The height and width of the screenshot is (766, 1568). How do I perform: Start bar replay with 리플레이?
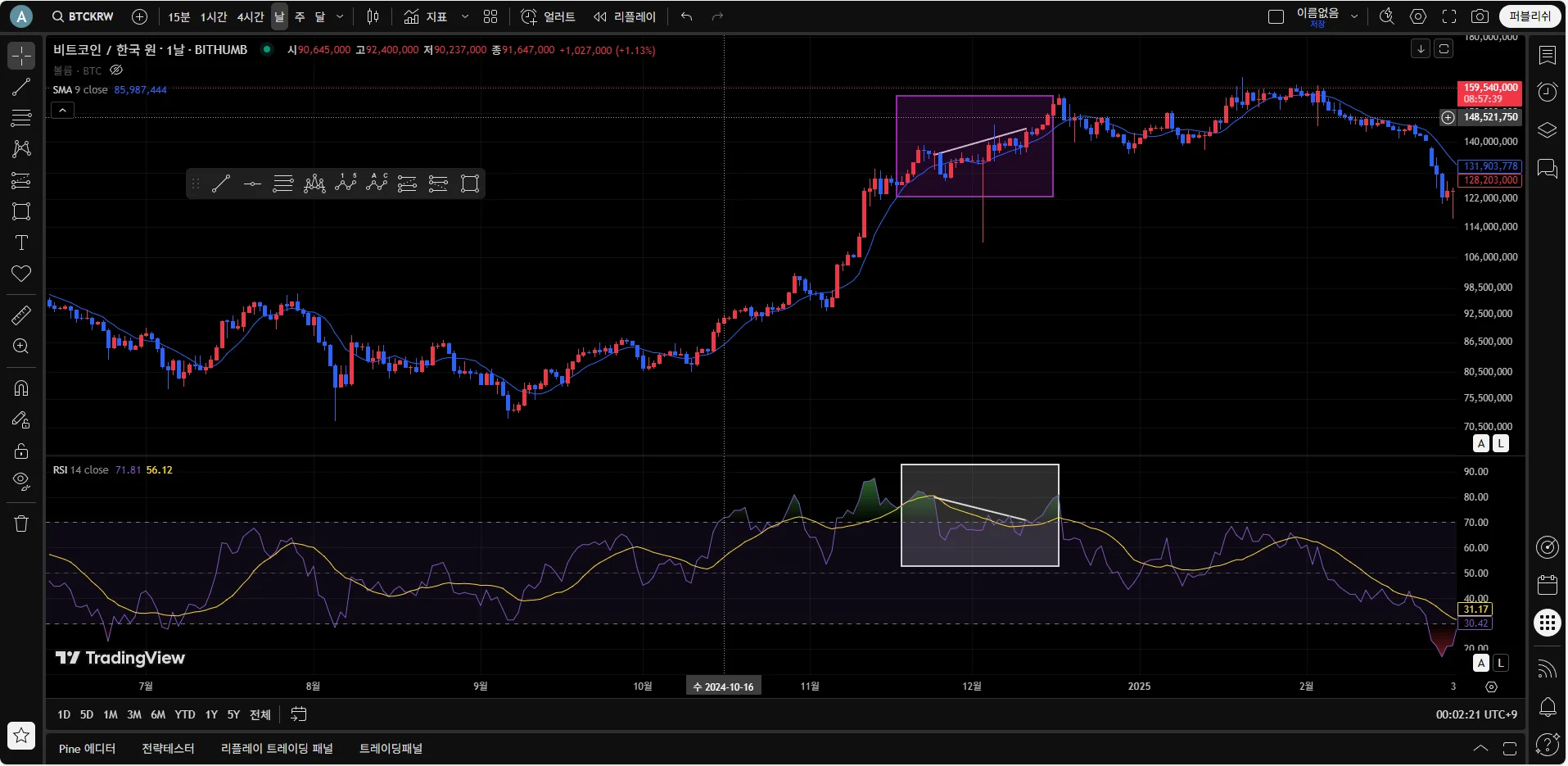point(625,16)
